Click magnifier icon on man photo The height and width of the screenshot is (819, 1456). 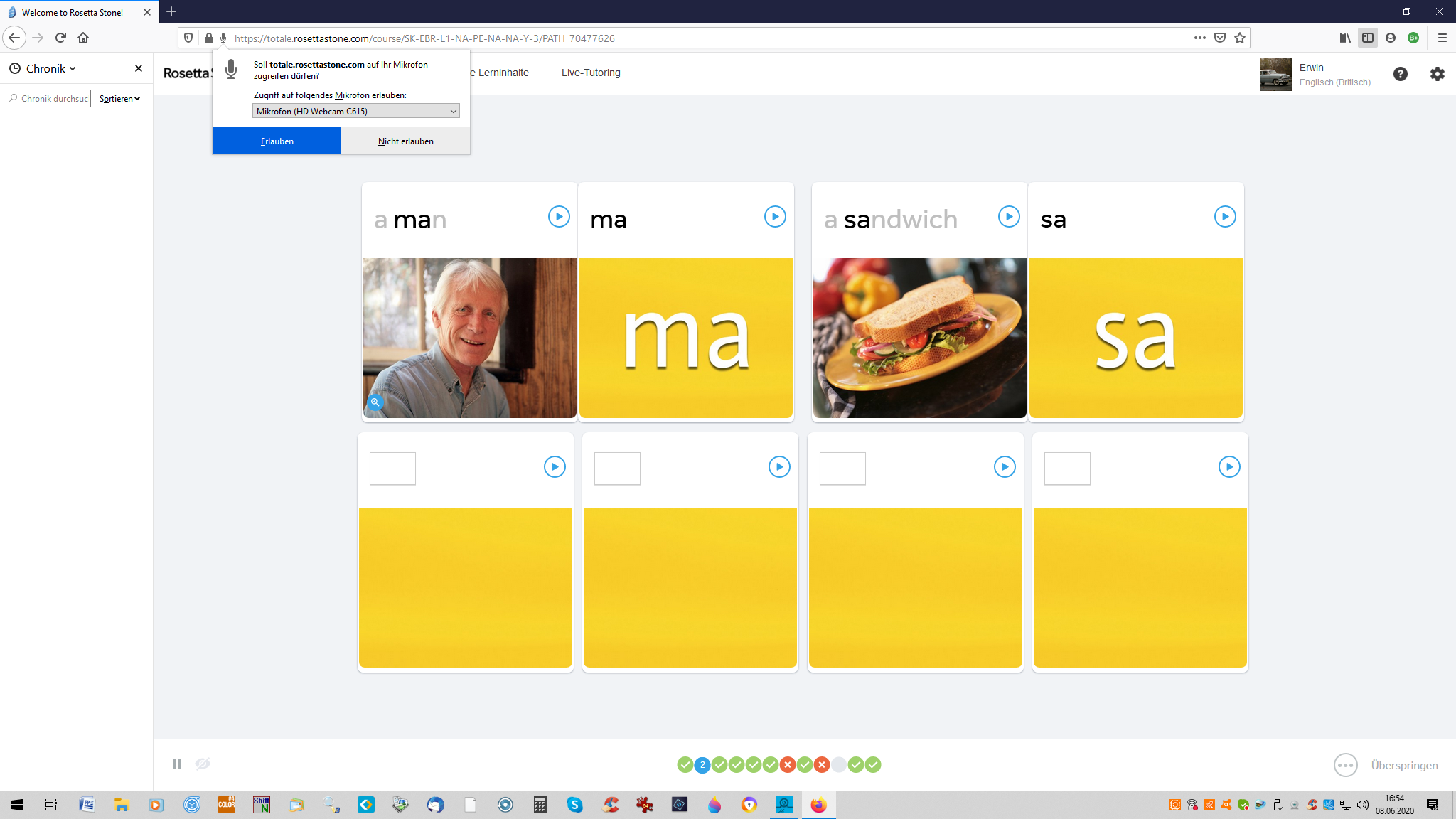(375, 402)
